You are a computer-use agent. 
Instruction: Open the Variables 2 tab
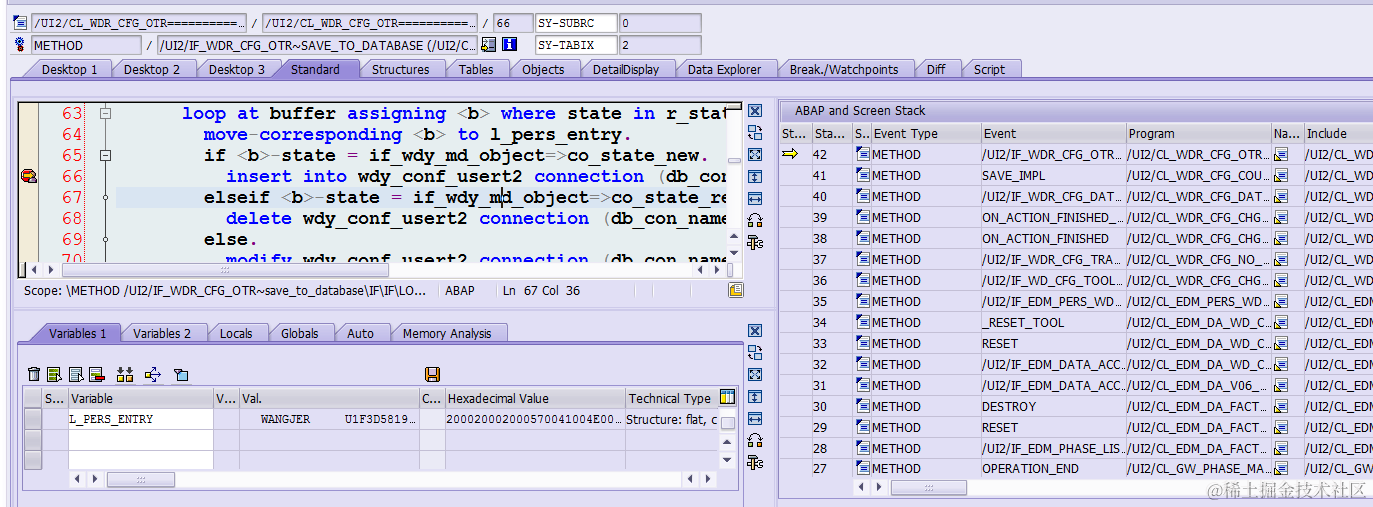(162, 333)
